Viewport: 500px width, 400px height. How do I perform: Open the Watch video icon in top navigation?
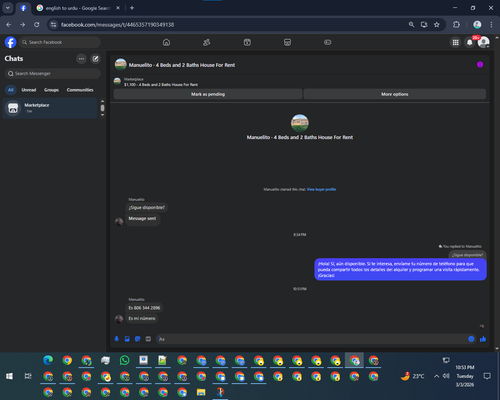[x=247, y=42]
